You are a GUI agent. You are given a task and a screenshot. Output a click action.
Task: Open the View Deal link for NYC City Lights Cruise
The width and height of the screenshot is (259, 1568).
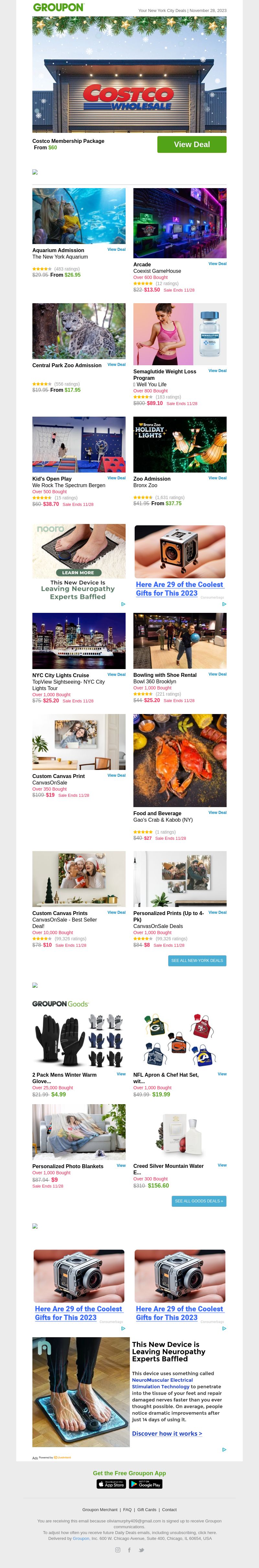[x=117, y=675]
